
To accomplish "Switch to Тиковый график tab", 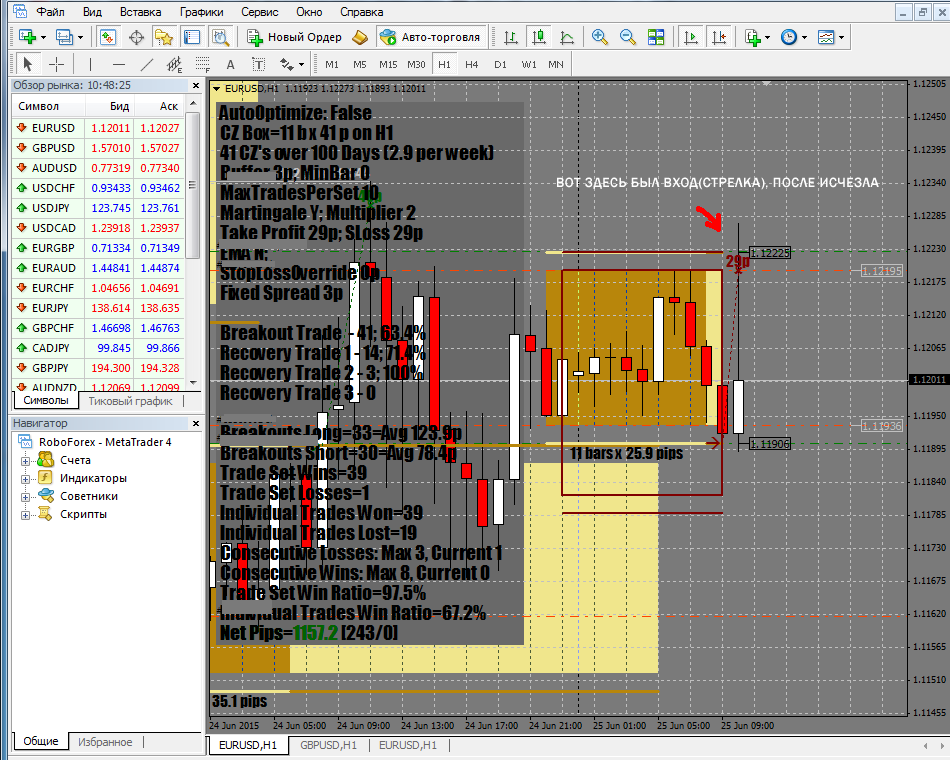I will 130,401.
